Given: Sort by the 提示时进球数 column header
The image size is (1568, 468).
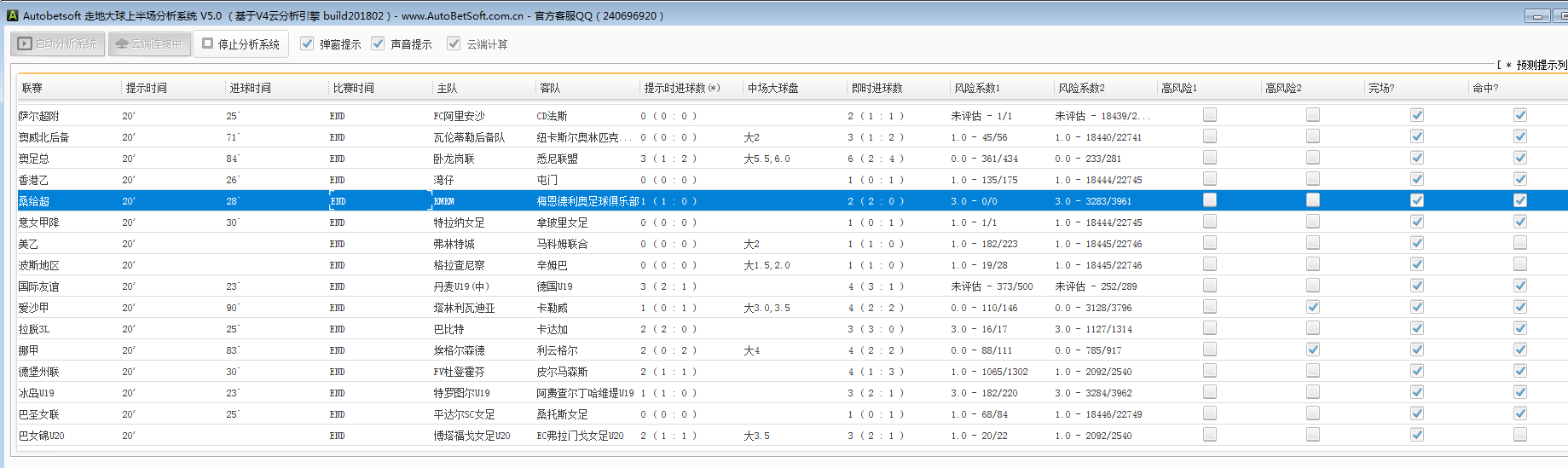Looking at the screenshot, I should pyautogui.click(x=681, y=88).
